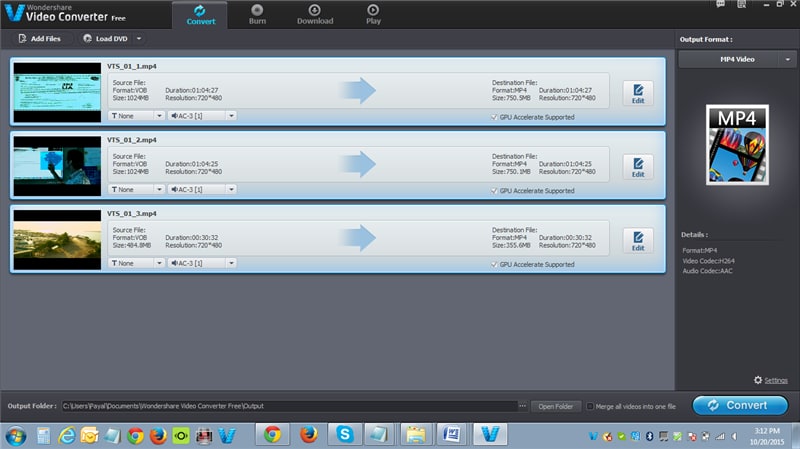Start conversion with the Convert button
This screenshot has width=800, height=449.
point(740,406)
